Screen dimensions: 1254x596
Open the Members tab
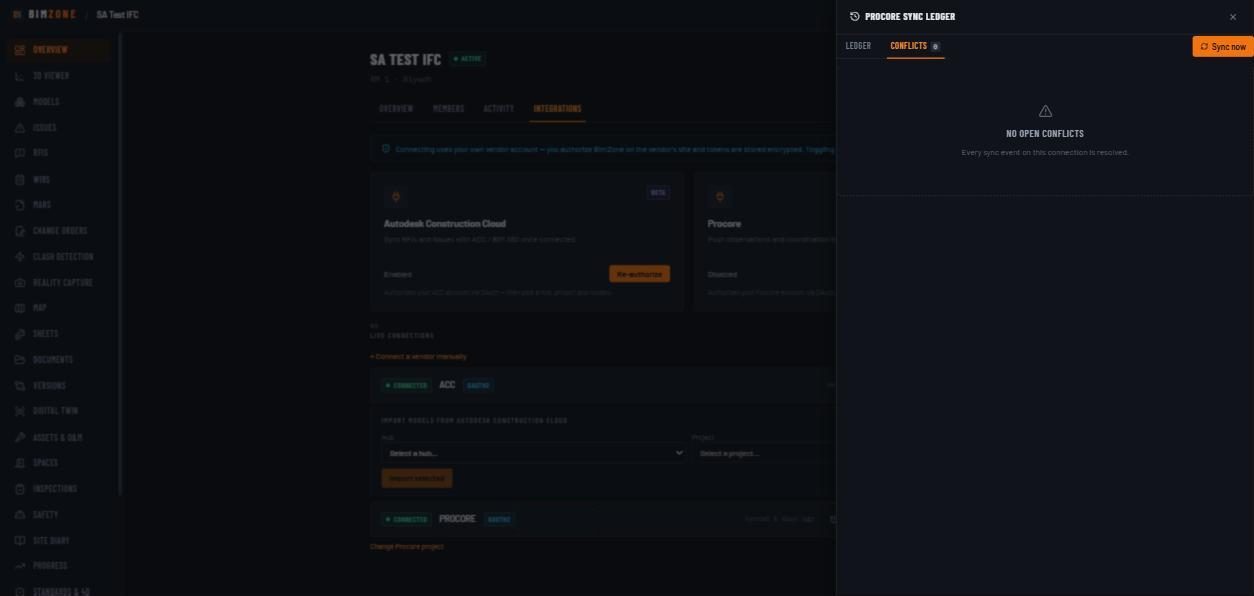[448, 109]
